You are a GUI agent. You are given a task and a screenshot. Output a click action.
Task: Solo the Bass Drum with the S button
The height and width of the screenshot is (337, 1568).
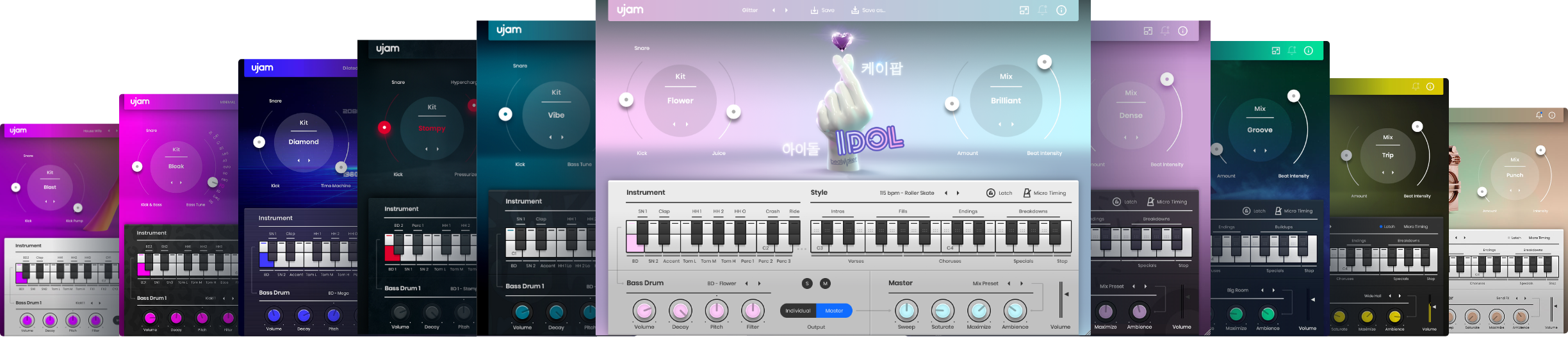[x=807, y=283]
